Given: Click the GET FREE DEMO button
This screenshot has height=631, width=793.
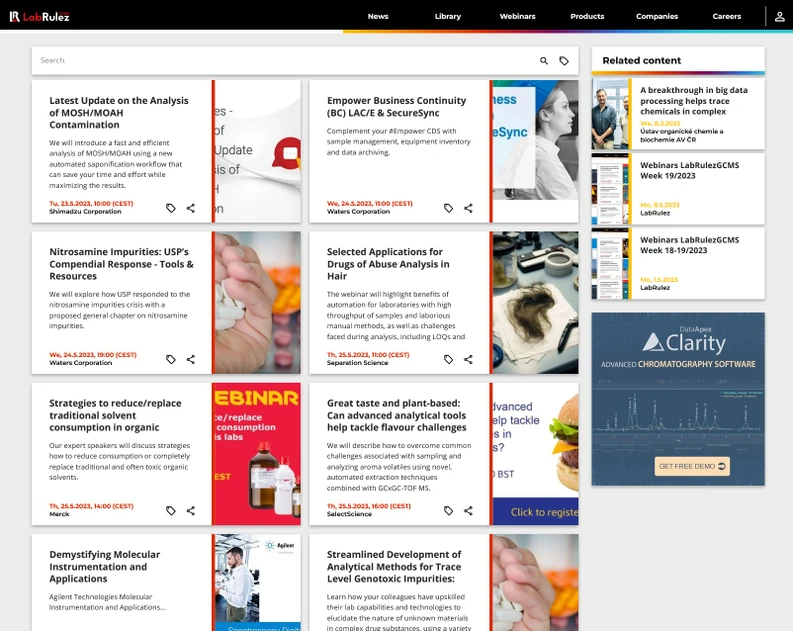Looking at the screenshot, I should [692, 466].
